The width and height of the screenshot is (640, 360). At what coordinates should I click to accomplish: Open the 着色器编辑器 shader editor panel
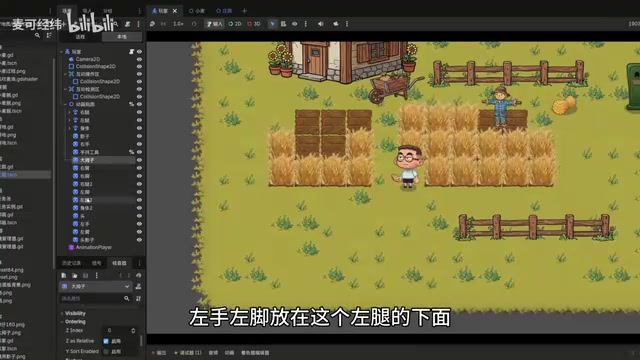click(x=255, y=353)
